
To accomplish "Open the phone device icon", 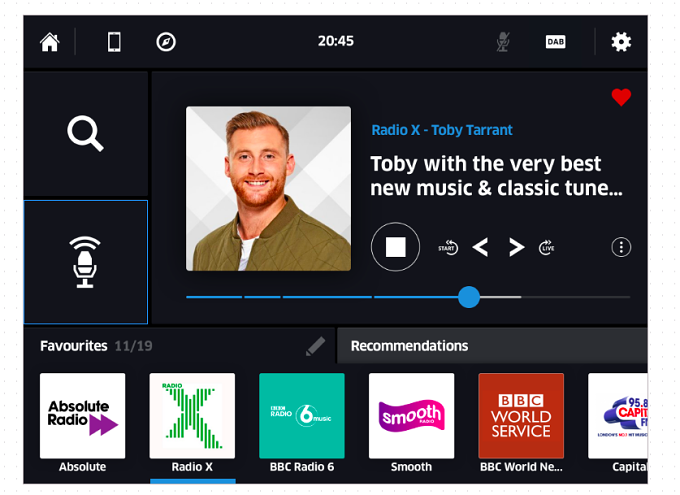I will tap(114, 42).
